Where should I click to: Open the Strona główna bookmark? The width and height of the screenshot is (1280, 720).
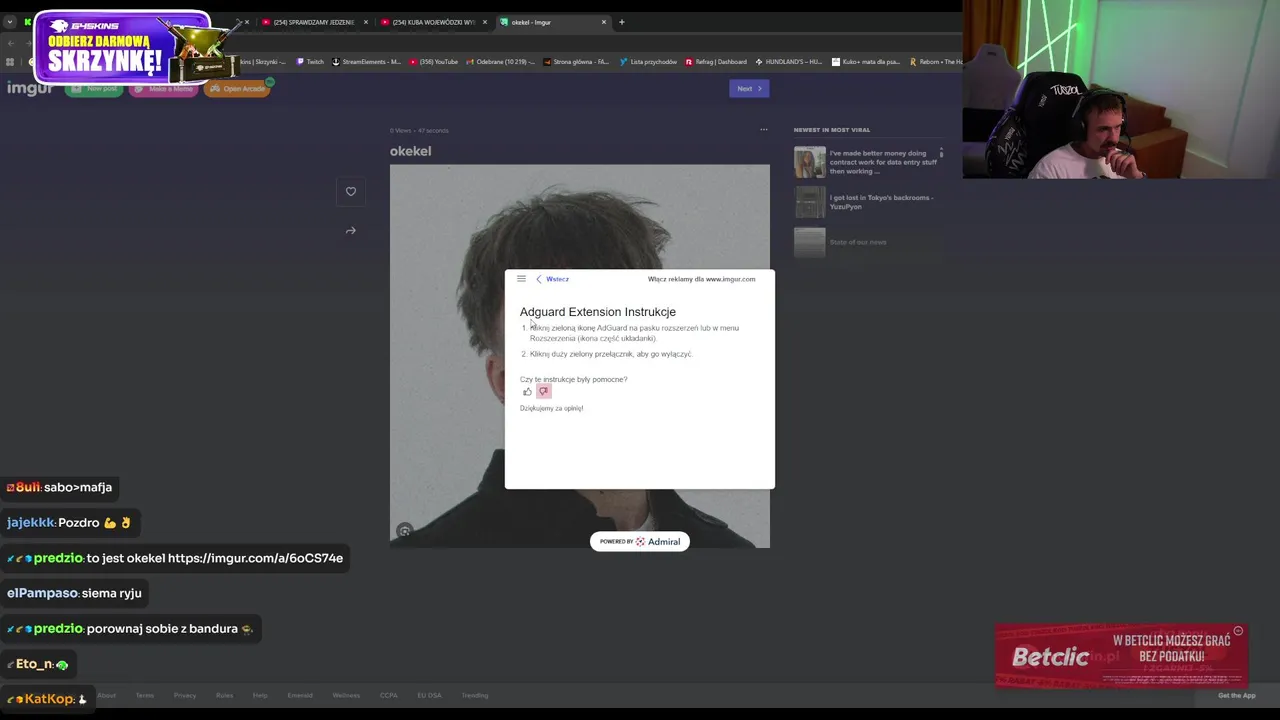577,62
